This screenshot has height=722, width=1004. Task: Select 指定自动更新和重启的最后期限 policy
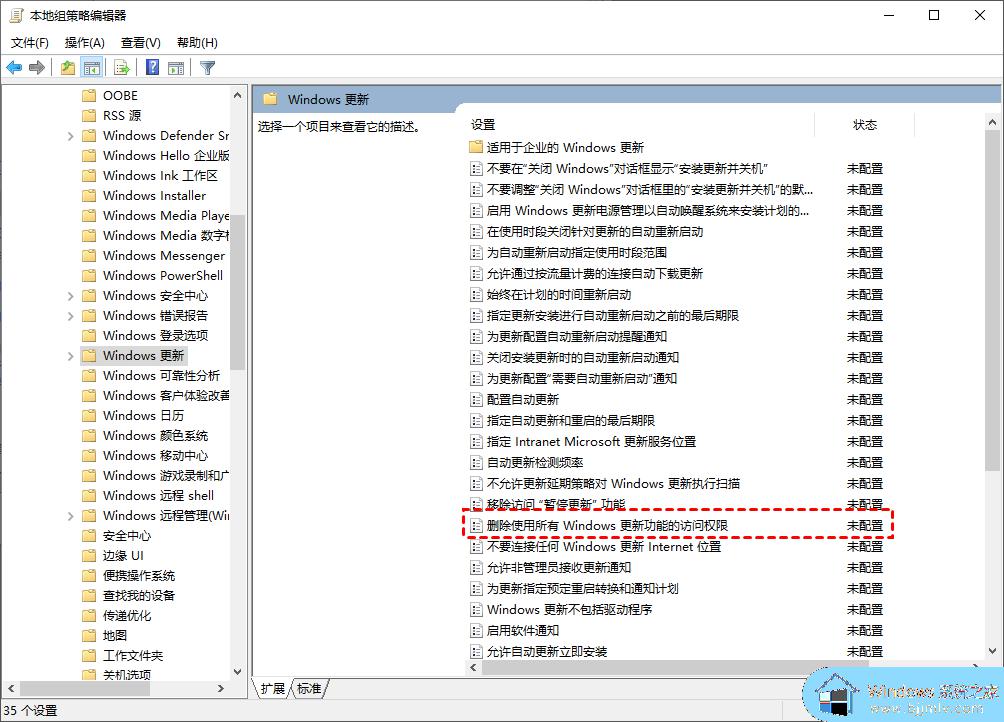click(x=571, y=421)
